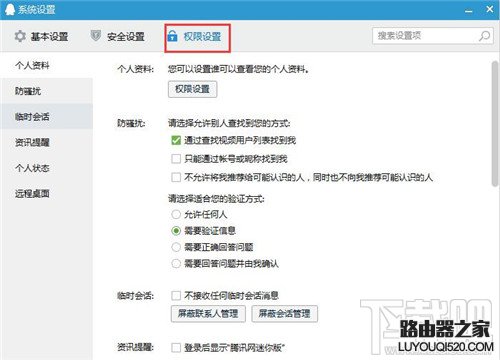Select 临时会话 in the left sidebar
Image resolution: width=500 pixels, height=360 pixels.
[x=46, y=116]
